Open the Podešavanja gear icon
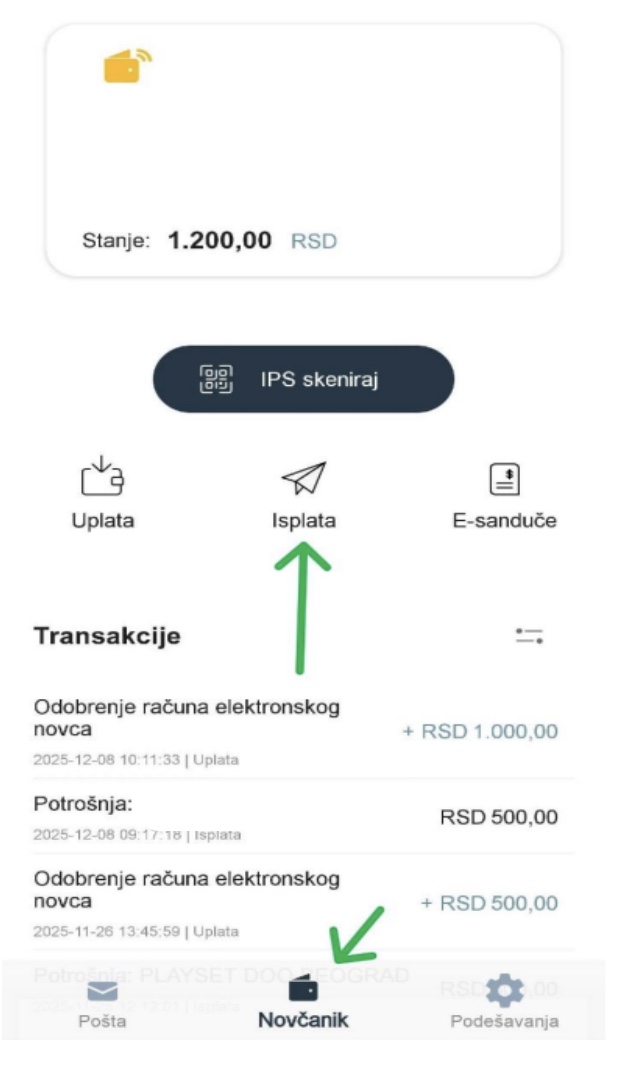 point(504,990)
